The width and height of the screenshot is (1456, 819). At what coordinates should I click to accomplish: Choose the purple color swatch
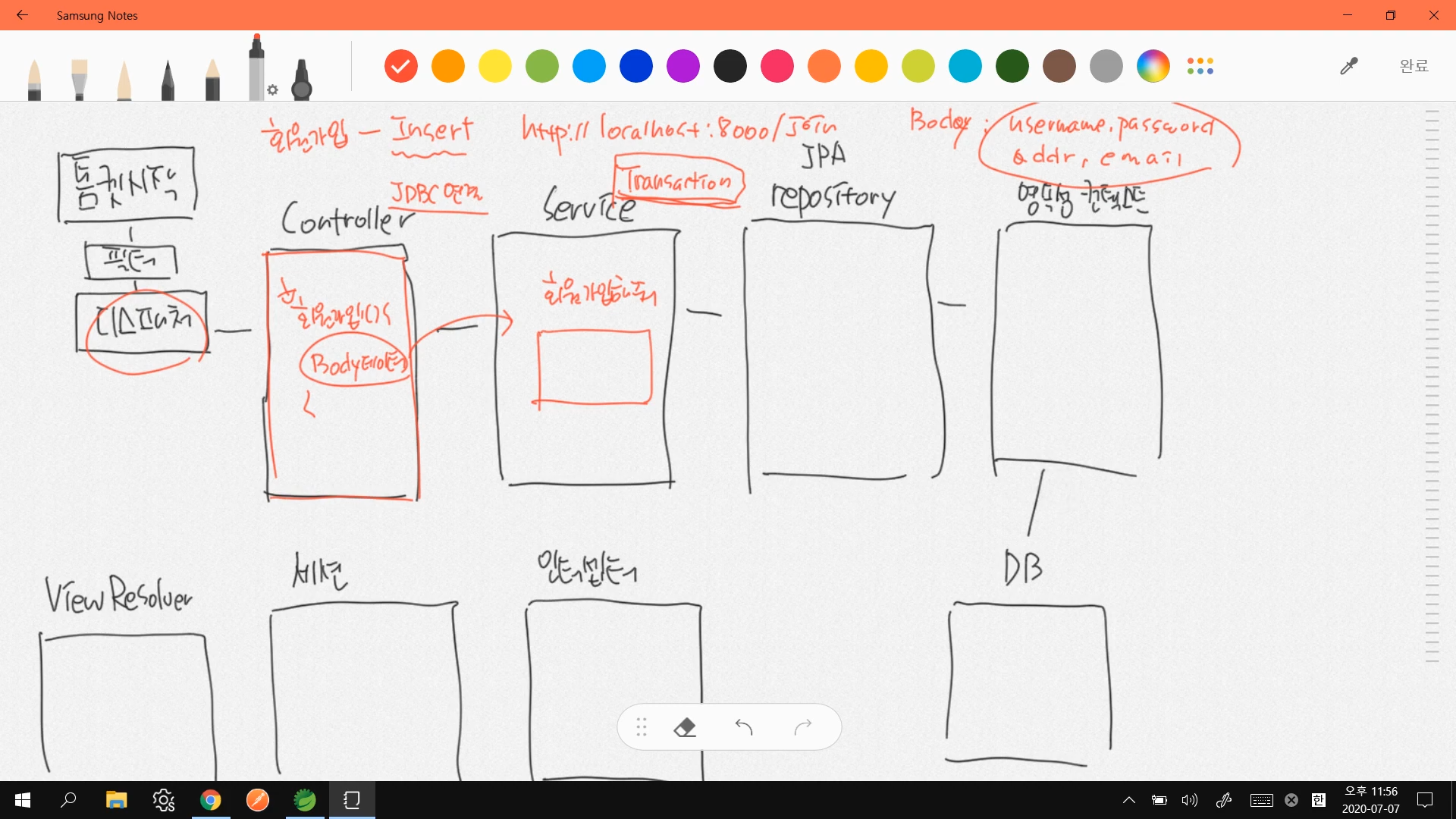click(682, 67)
